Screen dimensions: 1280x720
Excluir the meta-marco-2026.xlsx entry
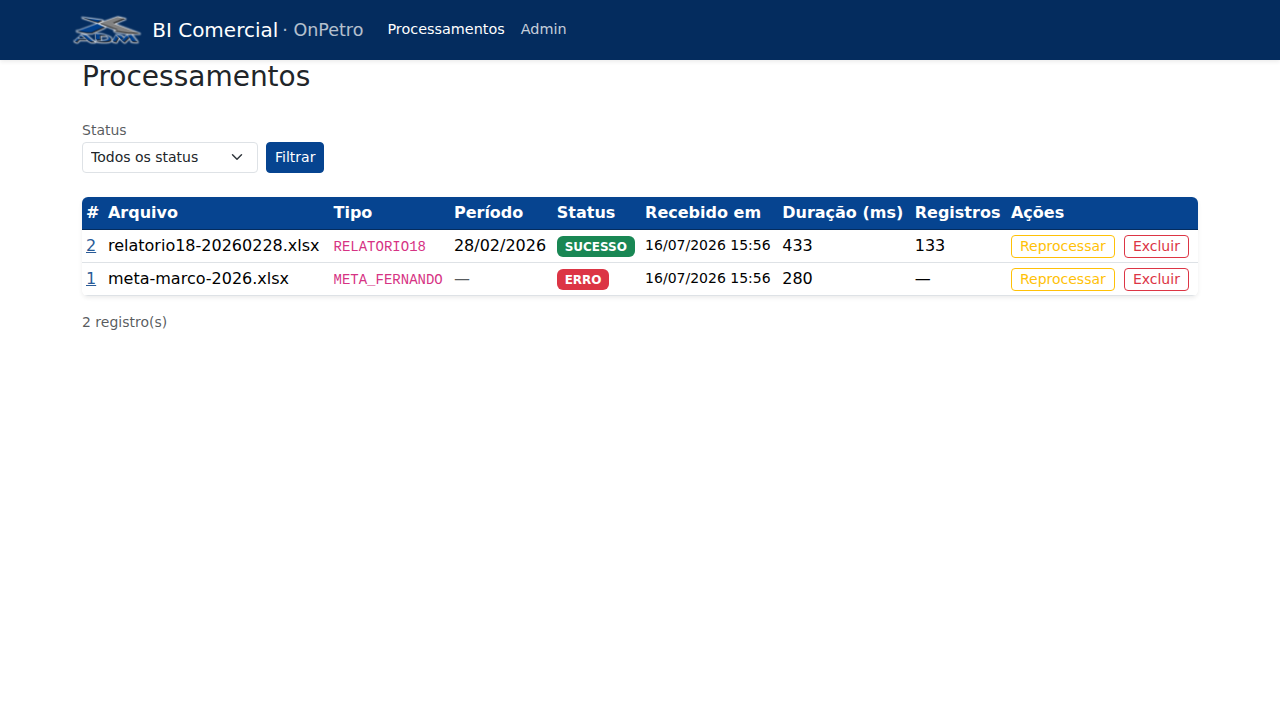[1156, 279]
